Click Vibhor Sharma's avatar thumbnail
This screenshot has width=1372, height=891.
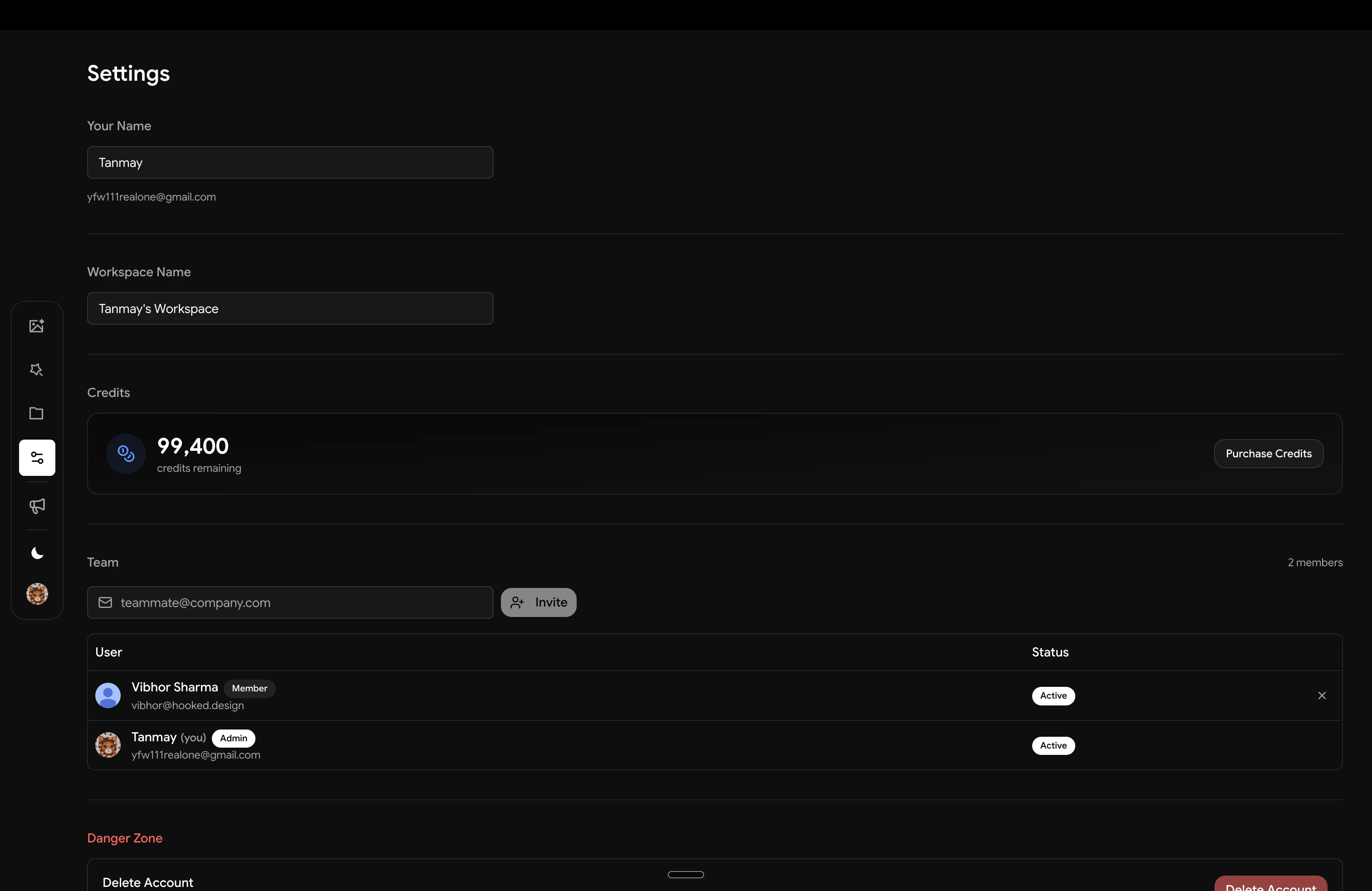coord(108,695)
